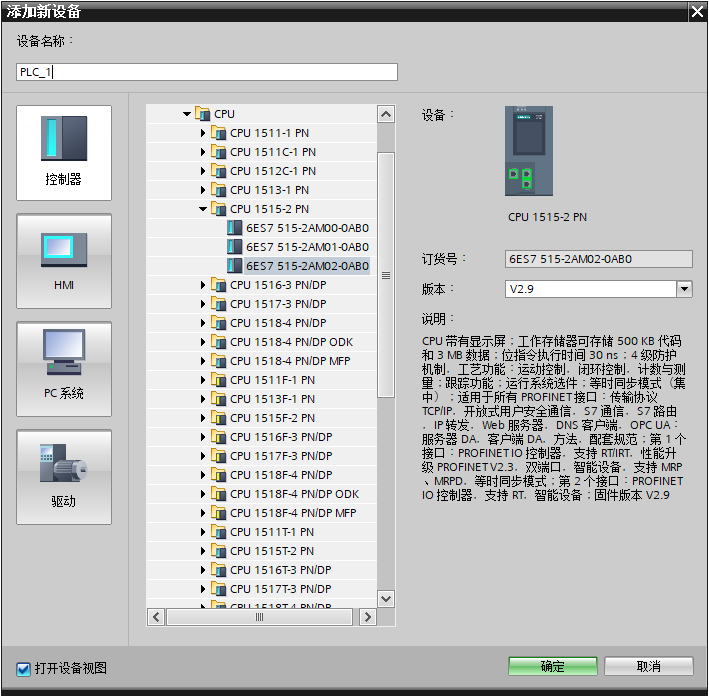Click the vertical scrollbar down arrow
Viewport: 709px width, 697px height.
pyautogui.click(x=386, y=599)
